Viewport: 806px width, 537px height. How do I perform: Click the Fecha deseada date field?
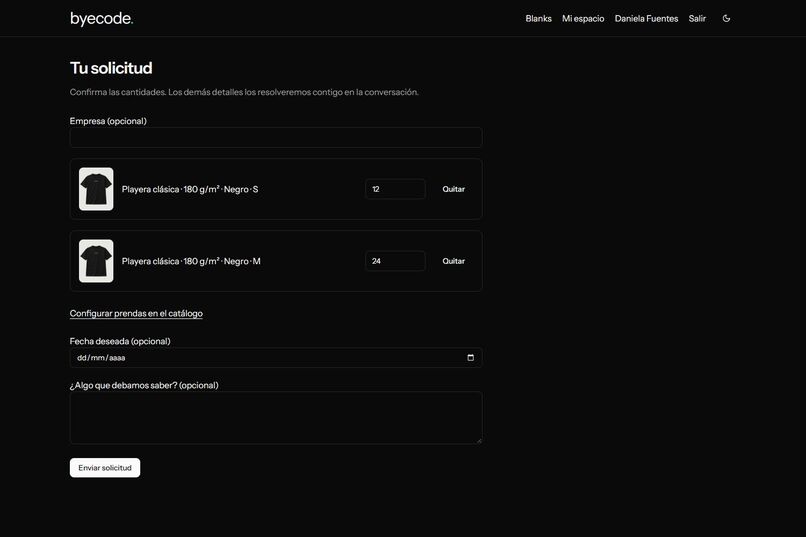click(276, 358)
